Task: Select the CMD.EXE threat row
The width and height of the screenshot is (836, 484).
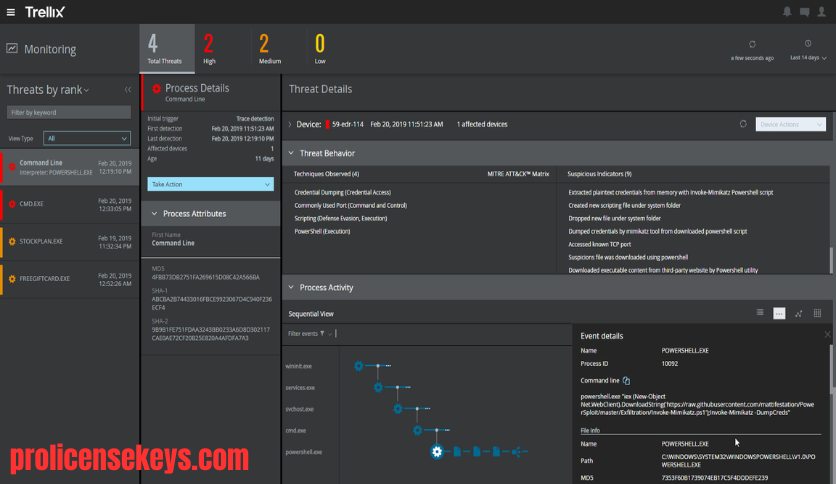Action: (x=70, y=204)
